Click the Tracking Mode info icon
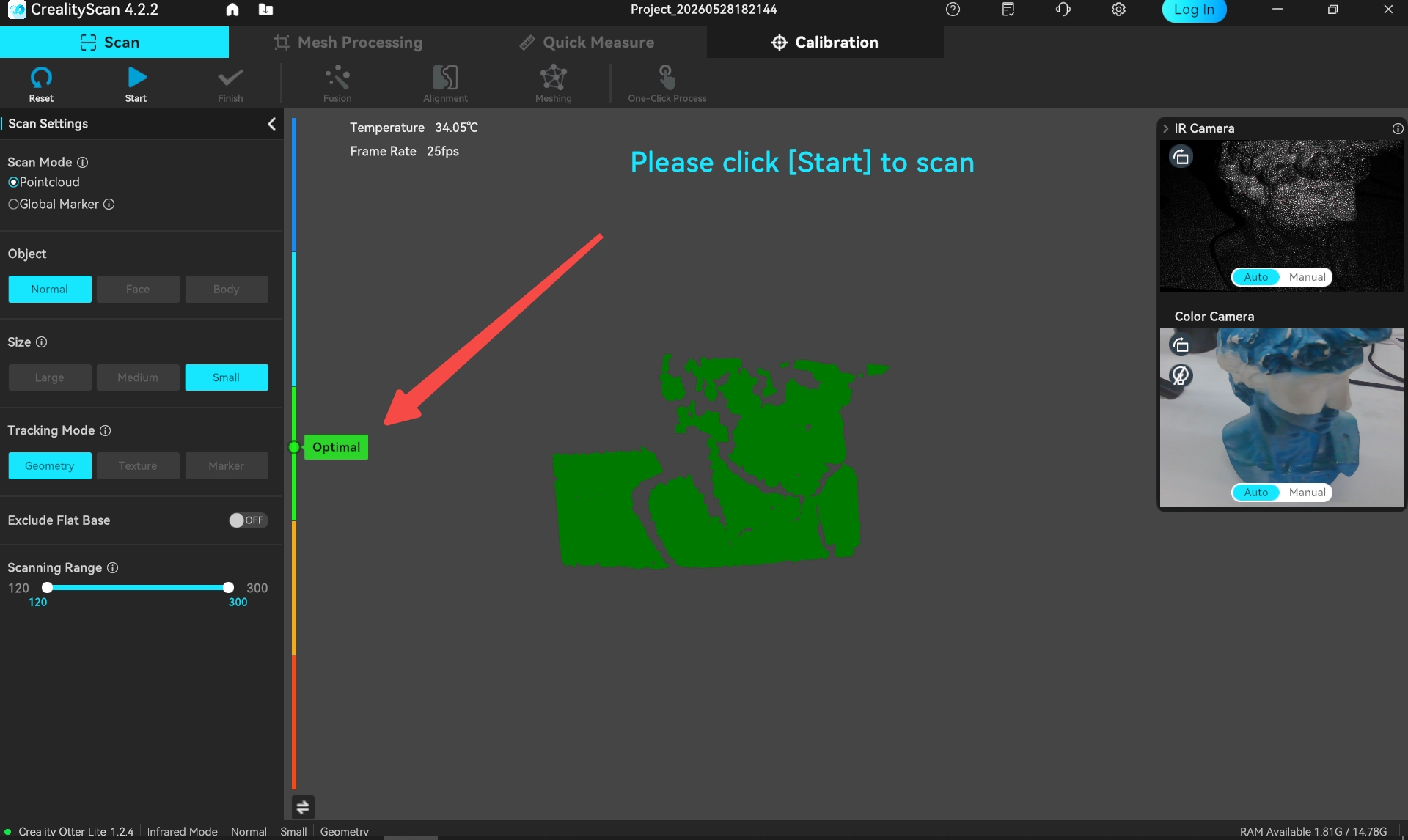Screen dimensions: 1408x840 (x=106, y=431)
